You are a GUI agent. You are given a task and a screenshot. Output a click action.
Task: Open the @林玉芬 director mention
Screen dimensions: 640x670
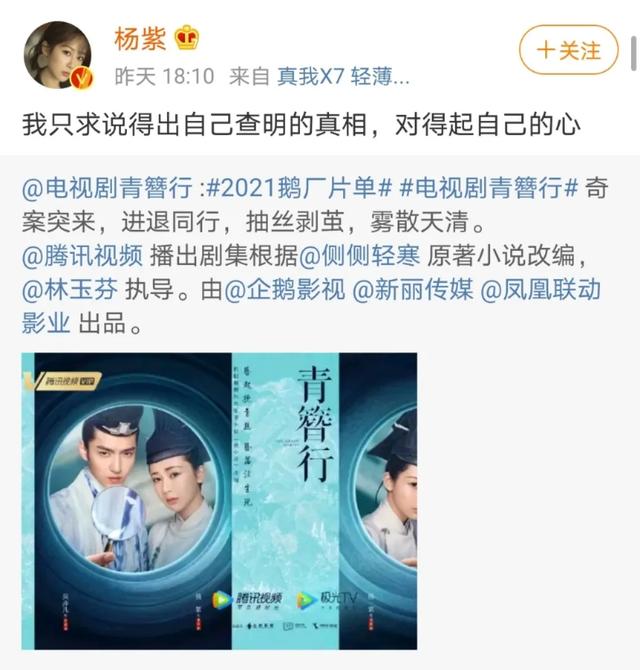[x=70, y=289]
